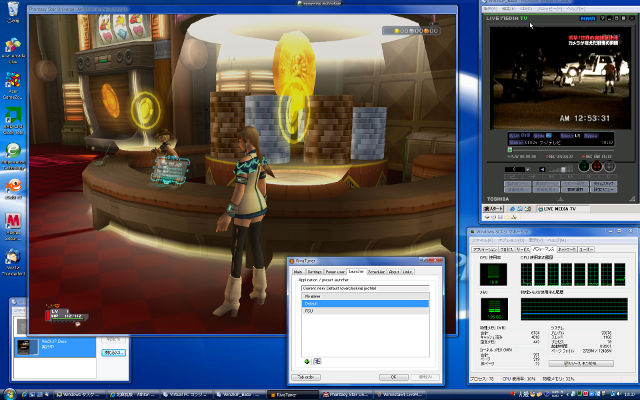Select the Launcher tab in RivaTuner
640x400 pixels.
pos(356,271)
